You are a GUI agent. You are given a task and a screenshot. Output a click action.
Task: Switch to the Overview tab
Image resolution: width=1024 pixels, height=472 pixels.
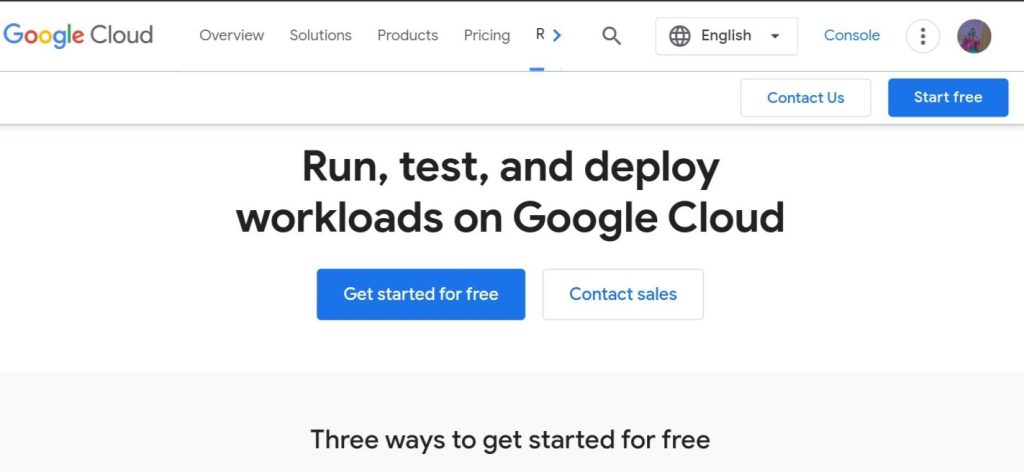[x=231, y=35]
